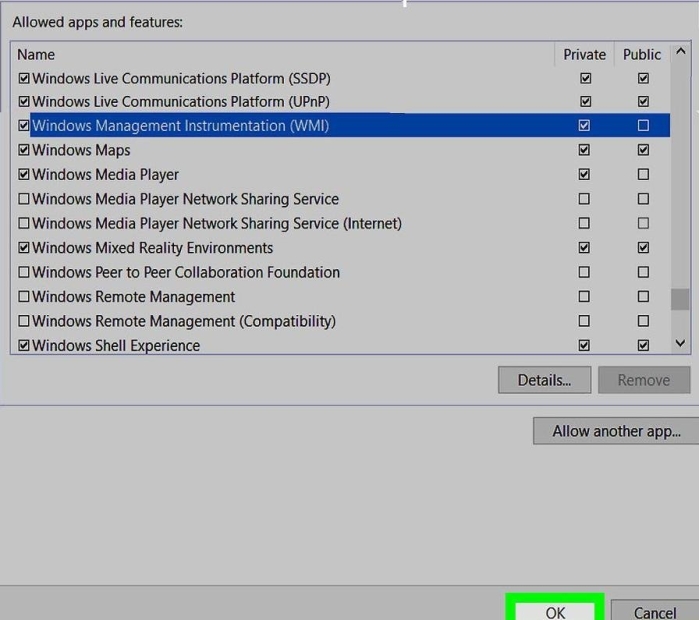Uncheck Windows Media Player name checkbox

point(24,174)
